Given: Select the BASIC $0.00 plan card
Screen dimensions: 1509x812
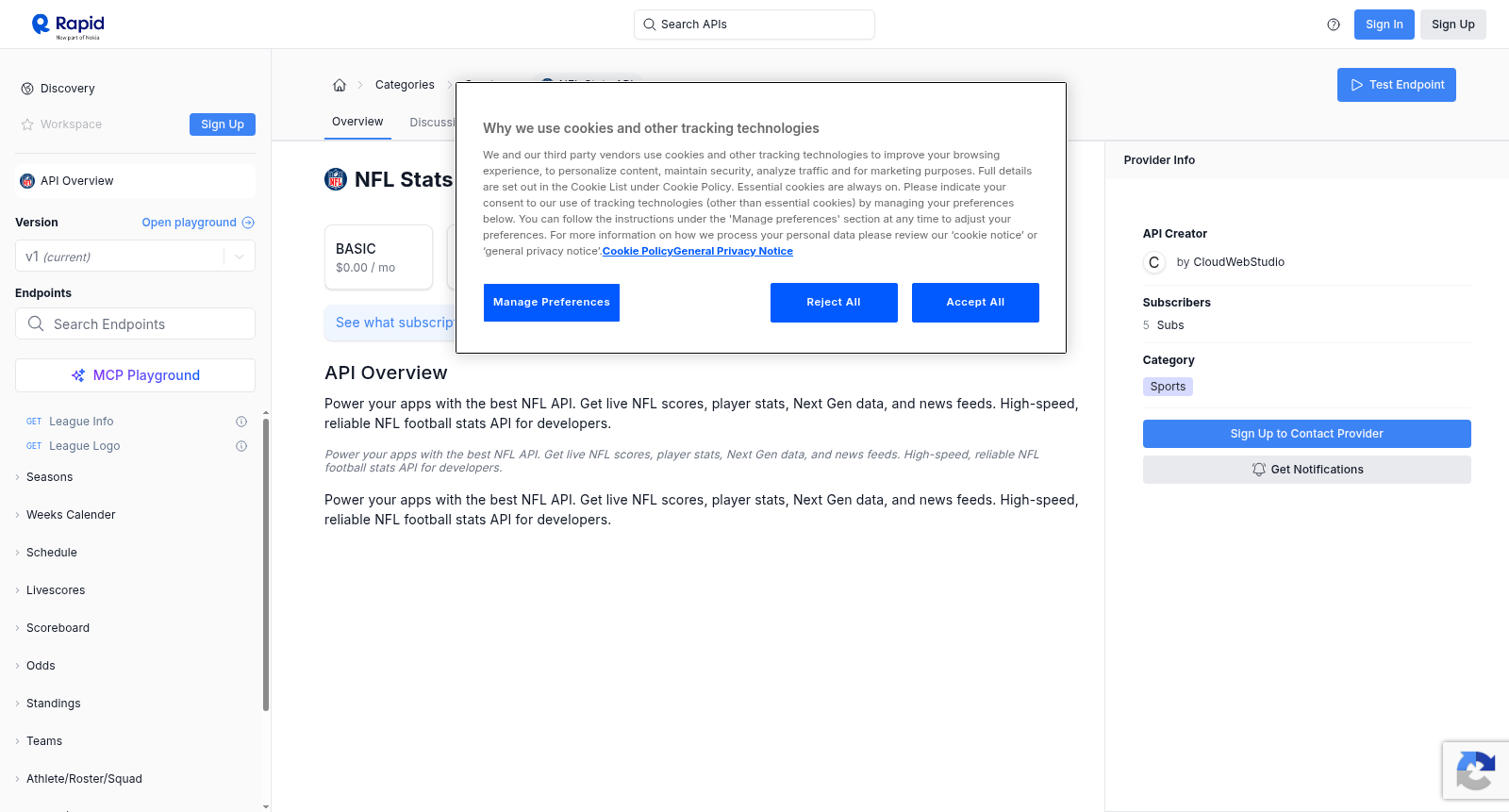Looking at the screenshot, I should (378, 257).
